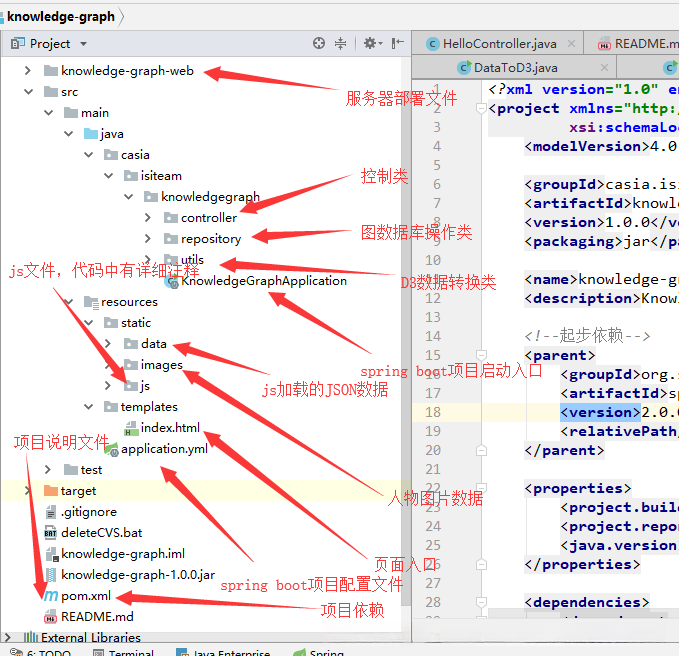Collapse the knowledgegraph package
The height and width of the screenshot is (656, 679).
coord(128,197)
